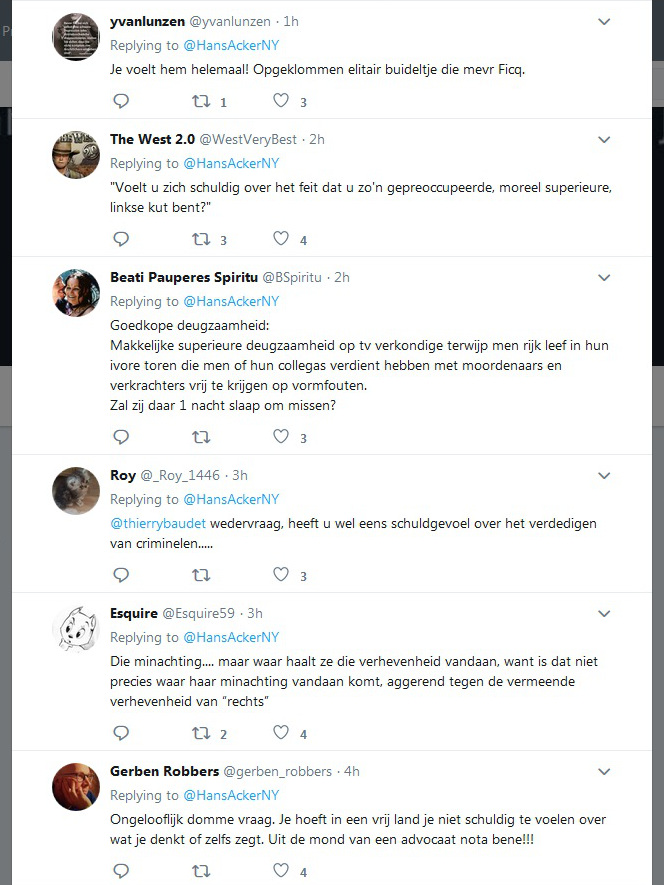Open options chevron on yvanlunzen's tweet

pyautogui.click(x=604, y=21)
